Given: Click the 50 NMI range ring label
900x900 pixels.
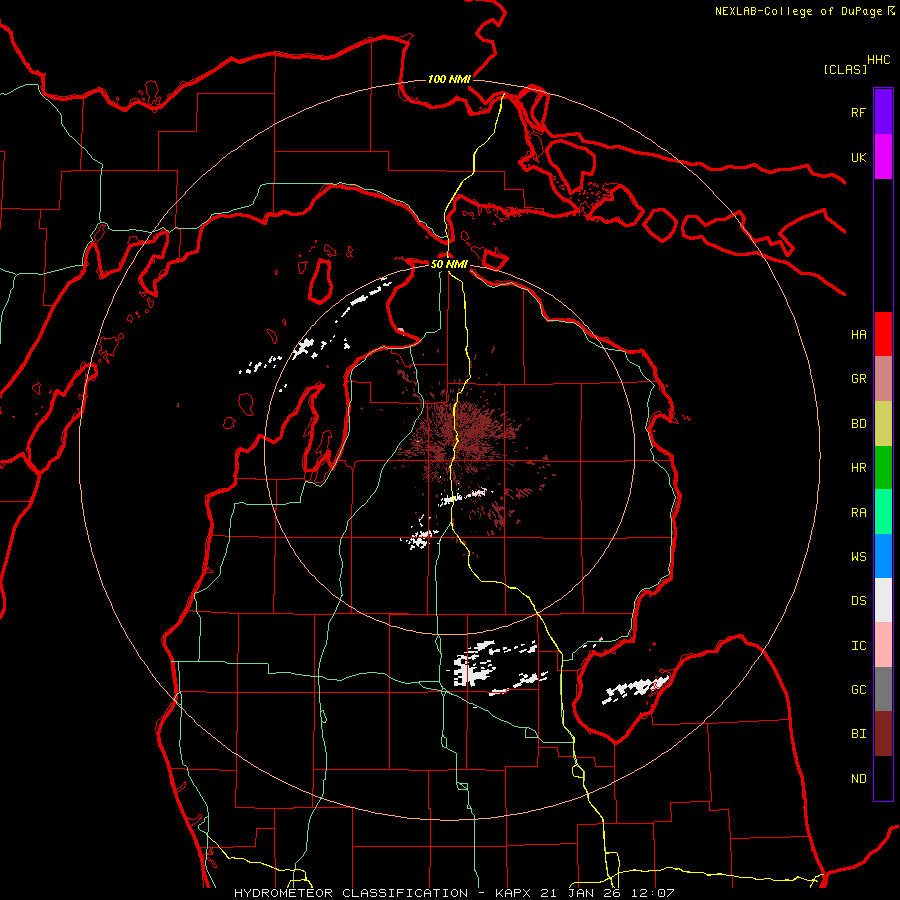Looking at the screenshot, I should [x=449, y=264].
